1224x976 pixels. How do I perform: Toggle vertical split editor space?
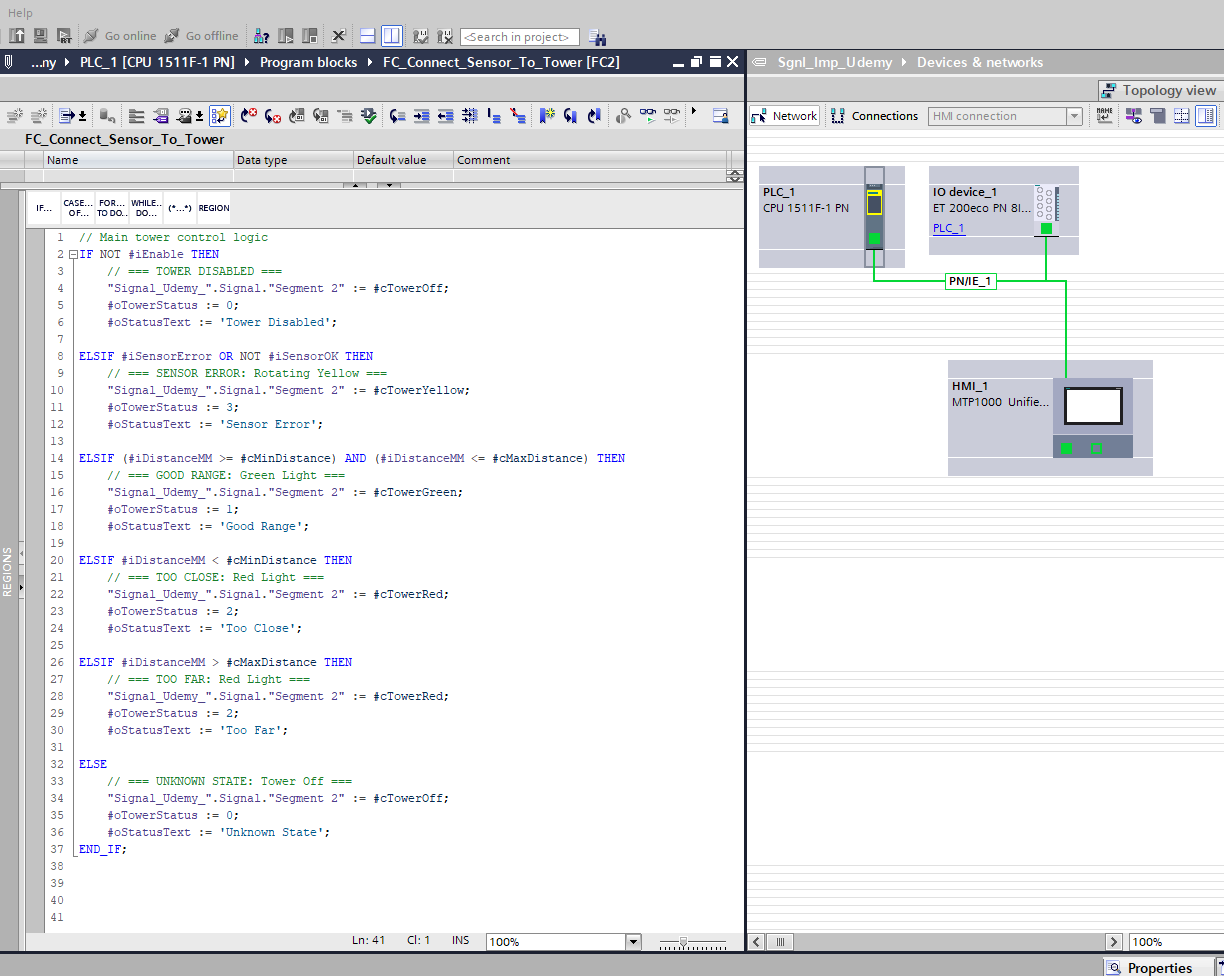pyautogui.click(x=391, y=36)
